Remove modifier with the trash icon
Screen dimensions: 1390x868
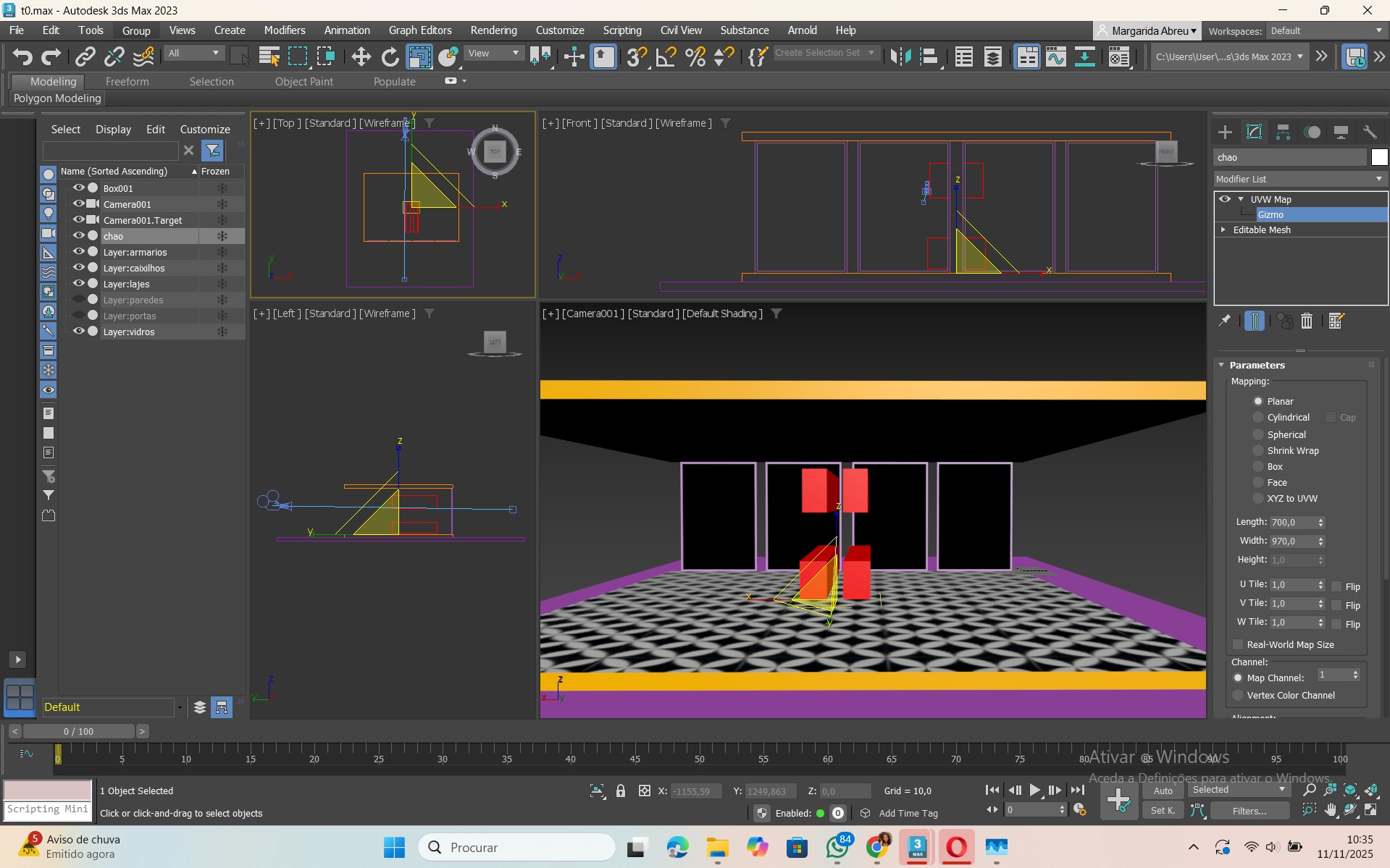[1307, 321]
